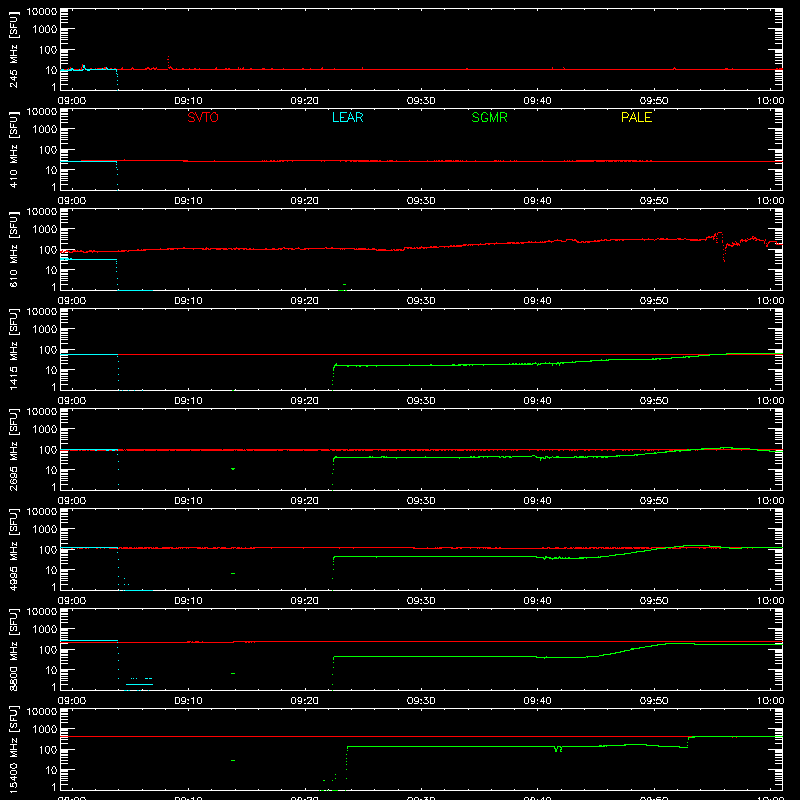Click the 10000 y-axis value of 245 MHz plot
Screen dimensions: 800x800
[42, 12]
